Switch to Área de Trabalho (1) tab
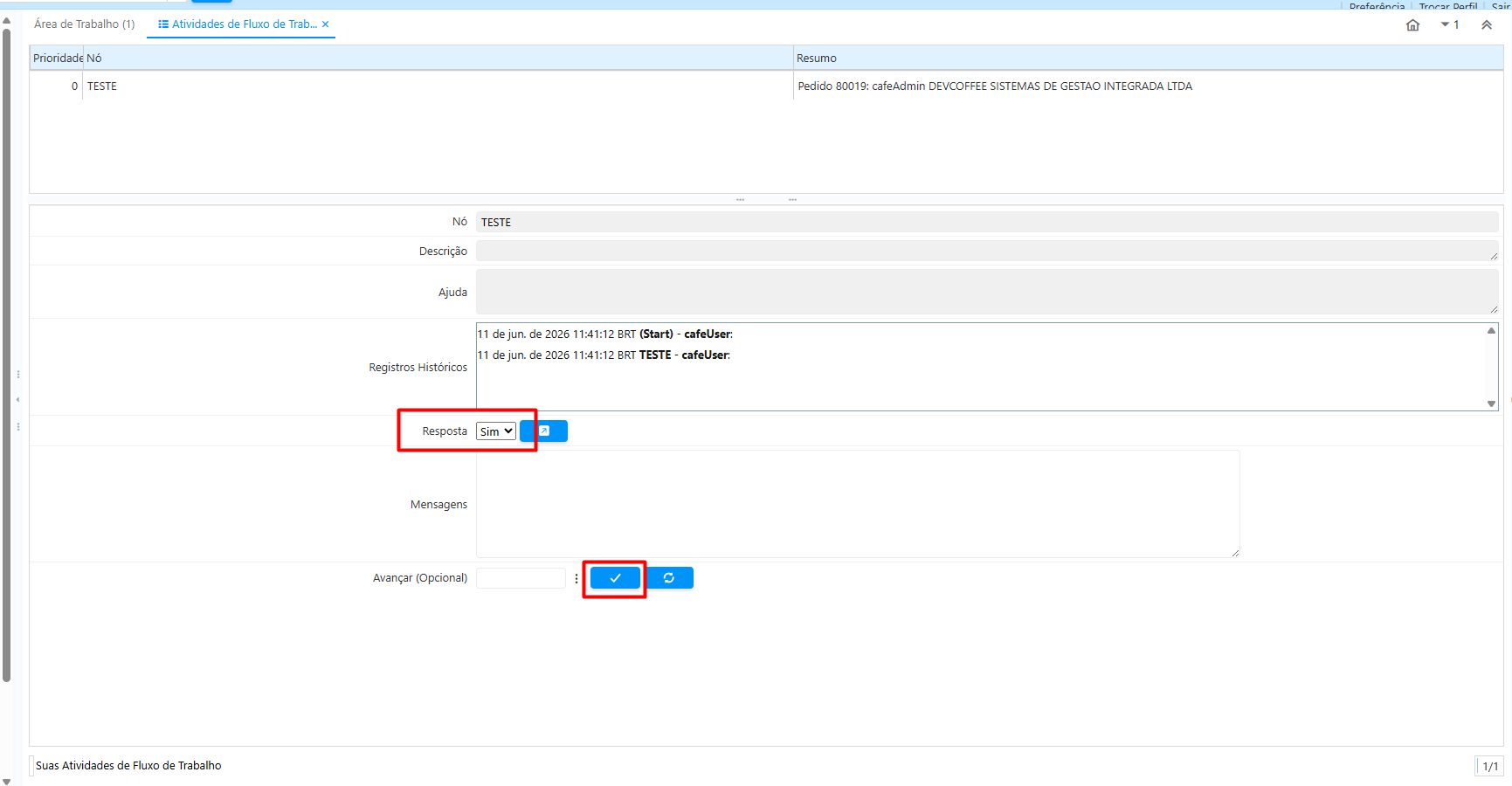 coord(85,24)
